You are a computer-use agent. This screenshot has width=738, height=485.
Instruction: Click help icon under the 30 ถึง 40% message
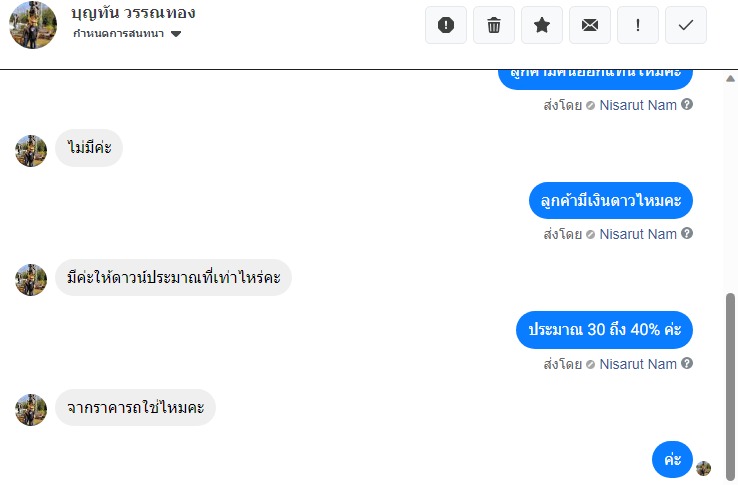click(687, 364)
